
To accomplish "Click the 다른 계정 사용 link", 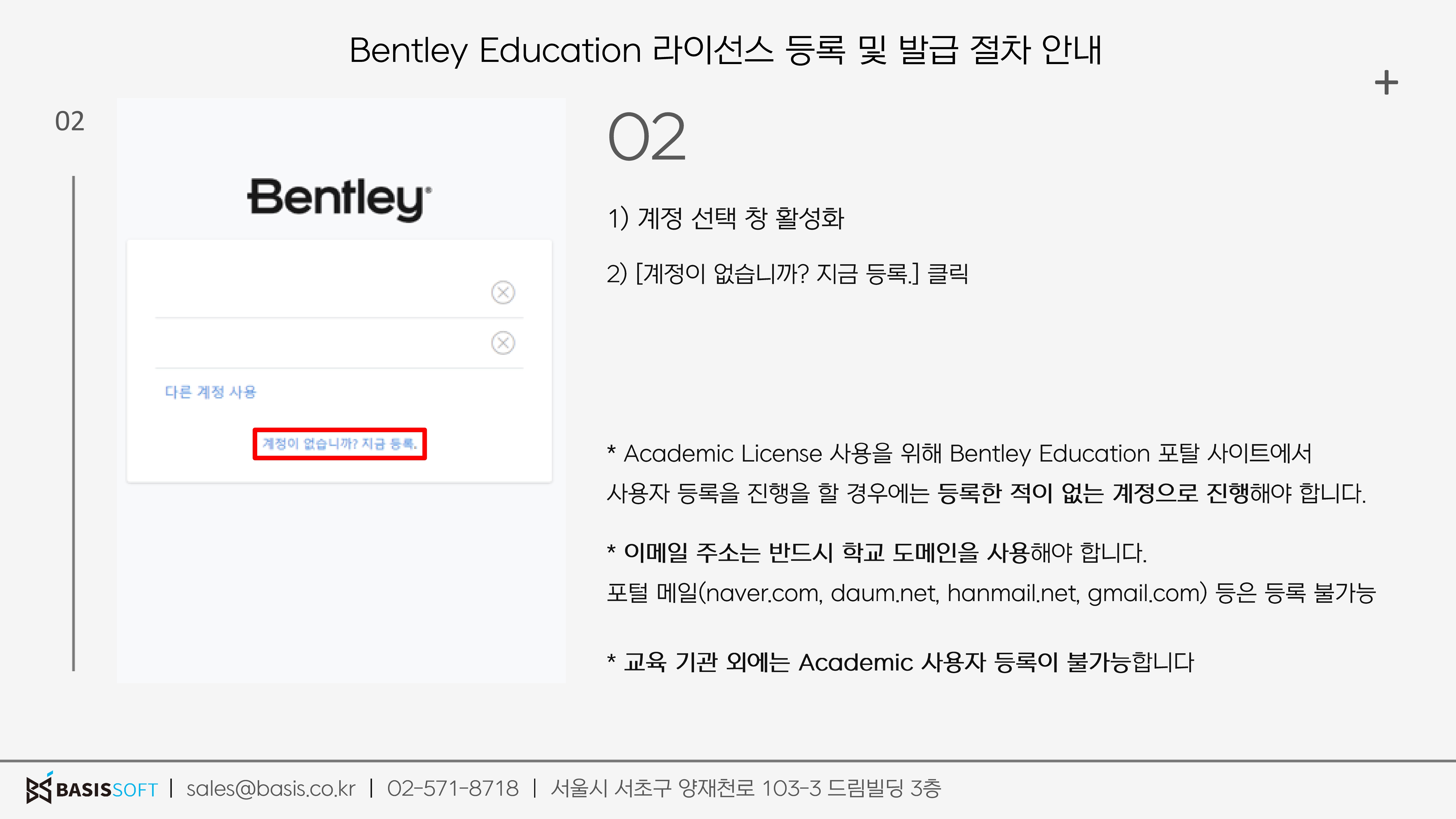I will click(210, 392).
